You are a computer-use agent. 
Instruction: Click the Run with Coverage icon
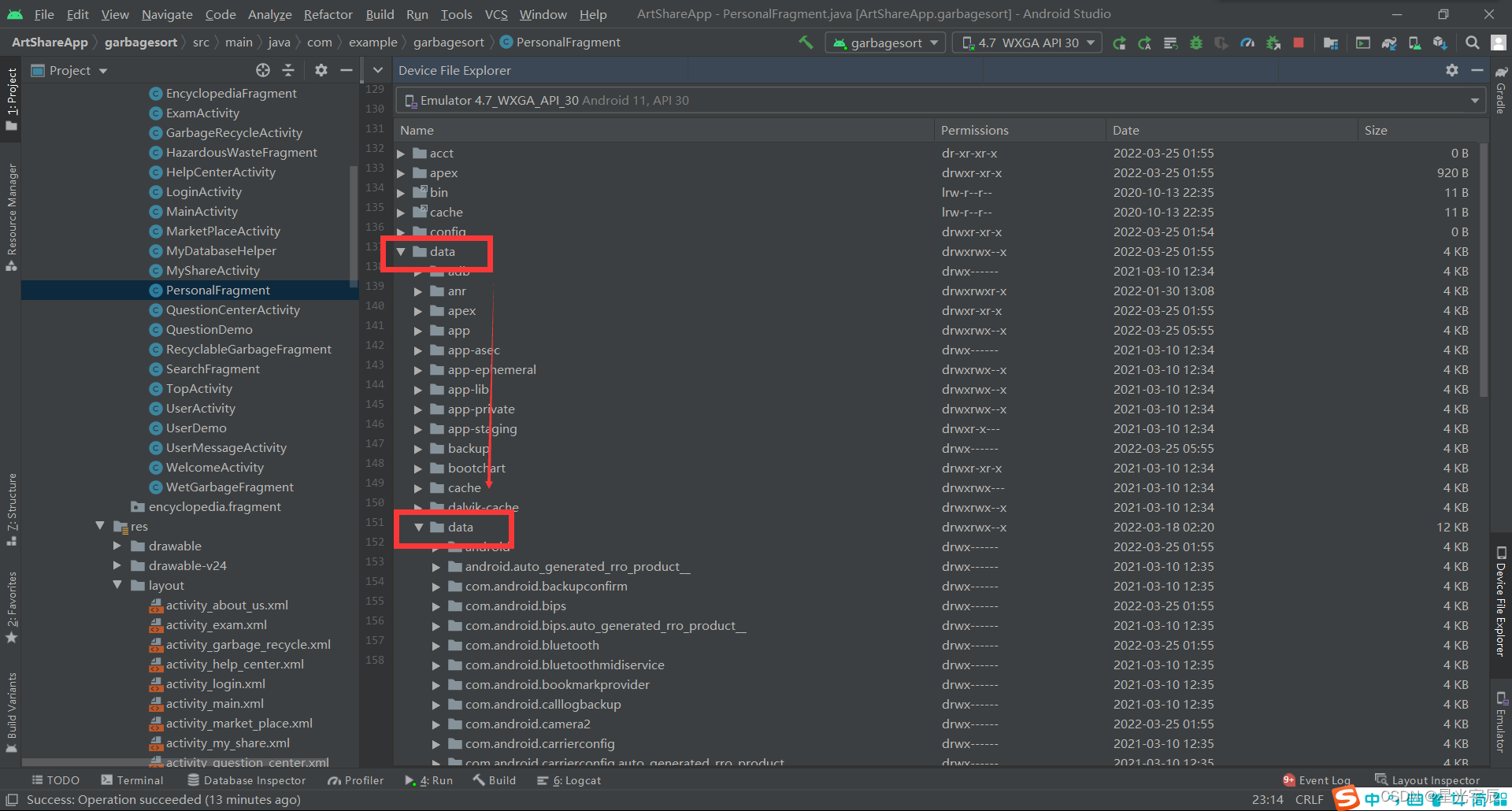tap(1221, 43)
